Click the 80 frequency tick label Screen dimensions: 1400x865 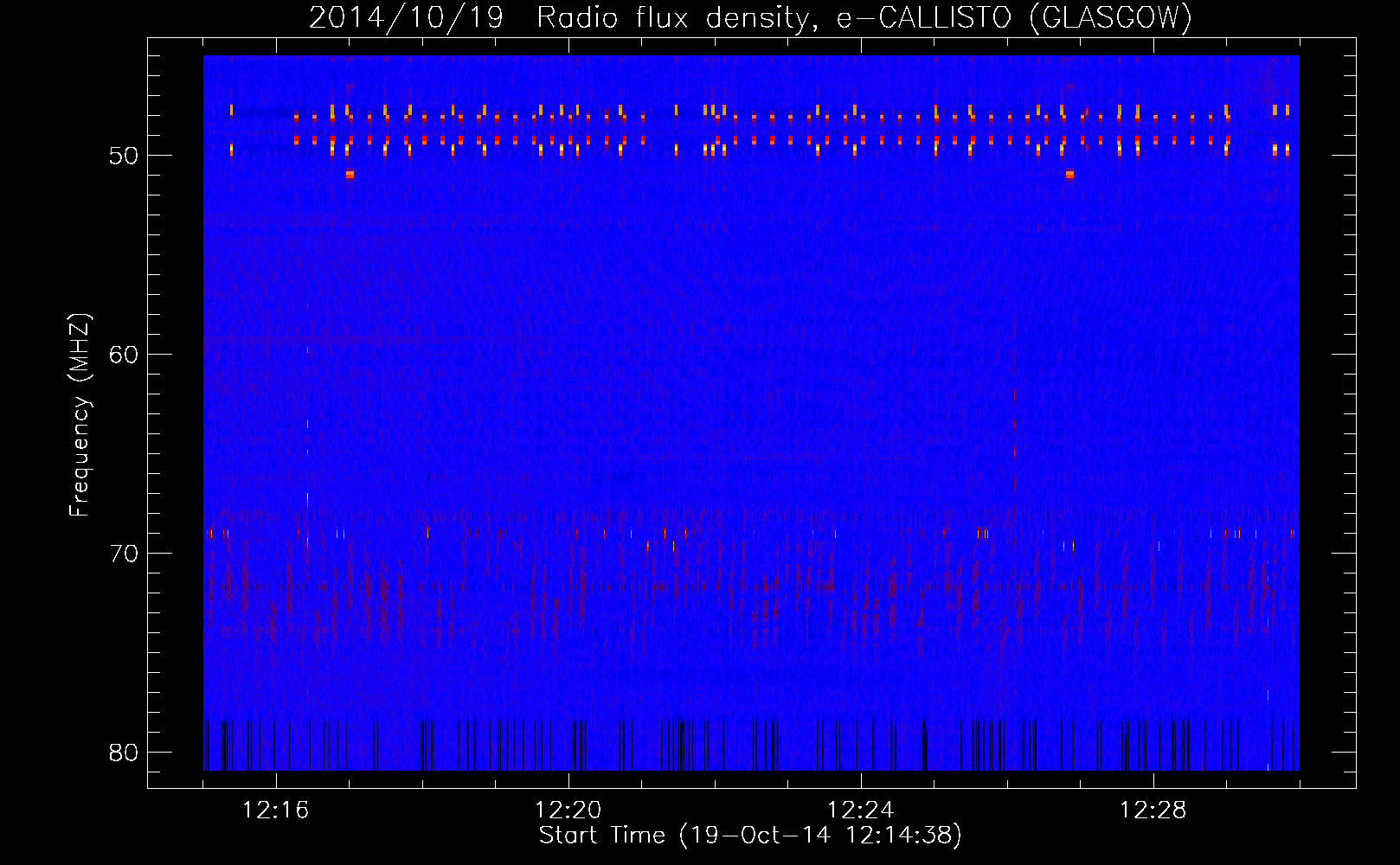124,753
